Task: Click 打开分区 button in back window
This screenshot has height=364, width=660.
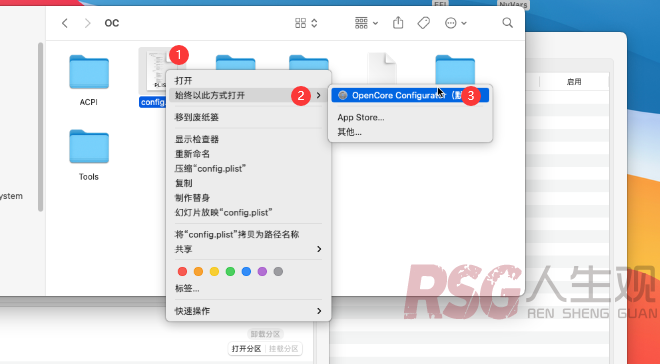Action: coord(247,349)
